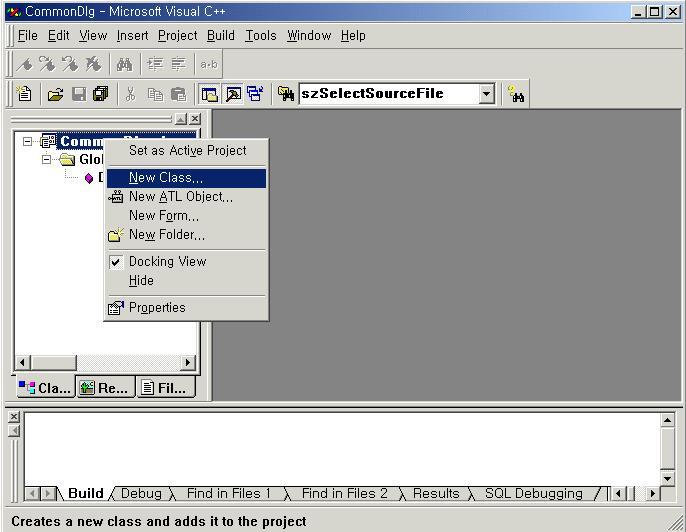686x532 pixels.
Task: Select New Class... in context menu
Action: pyautogui.click(x=186, y=178)
